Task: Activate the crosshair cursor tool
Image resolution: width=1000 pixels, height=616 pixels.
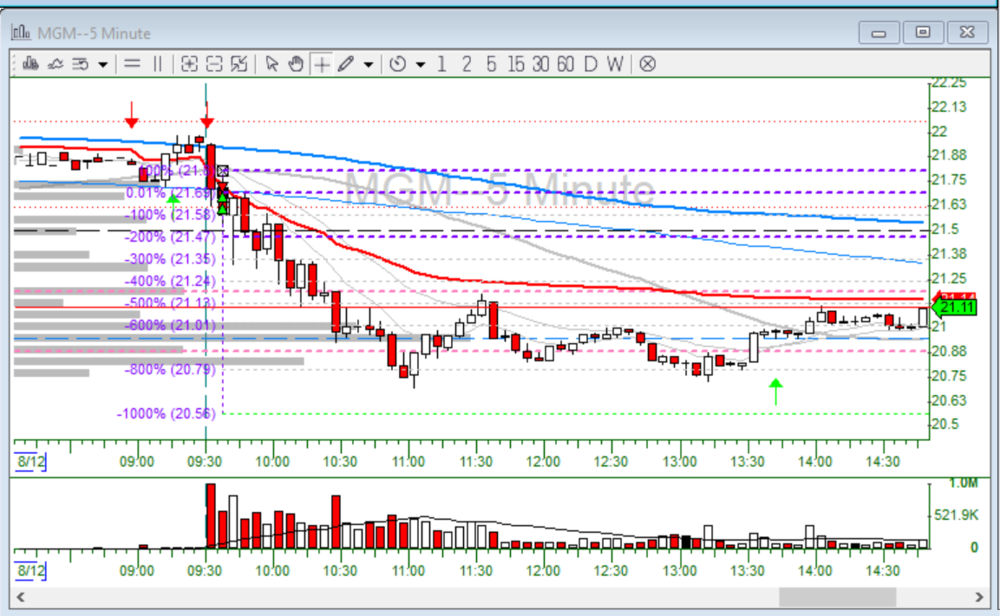Action: click(321, 64)
